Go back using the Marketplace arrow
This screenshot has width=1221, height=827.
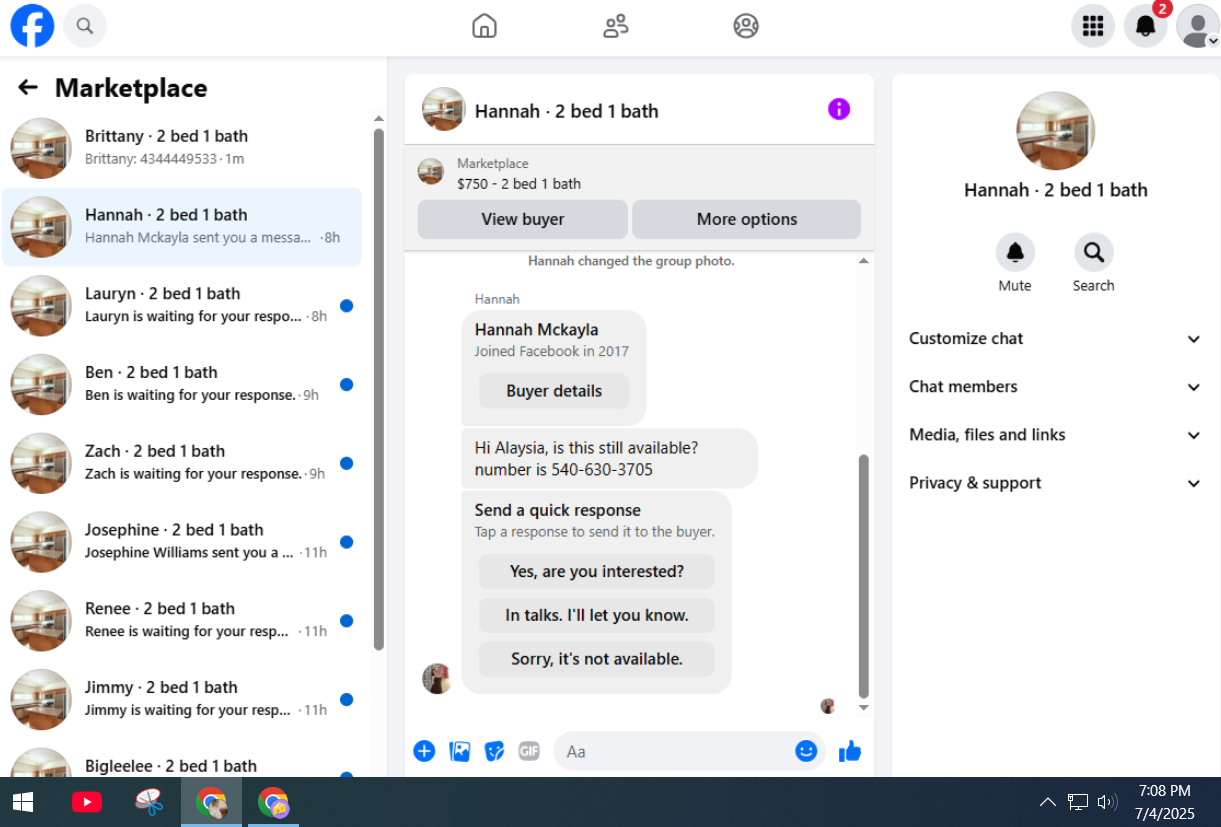click(x=28, y=88)
